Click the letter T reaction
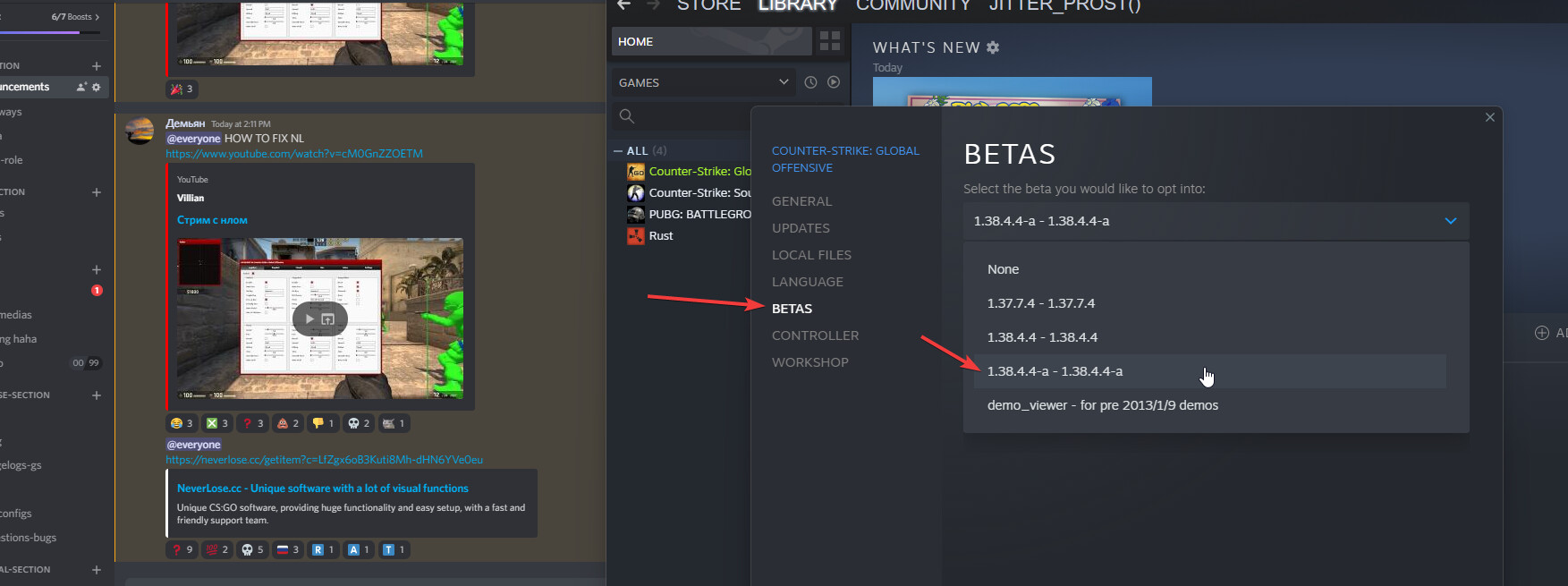Screen dimensions: 1568x586 394,549
